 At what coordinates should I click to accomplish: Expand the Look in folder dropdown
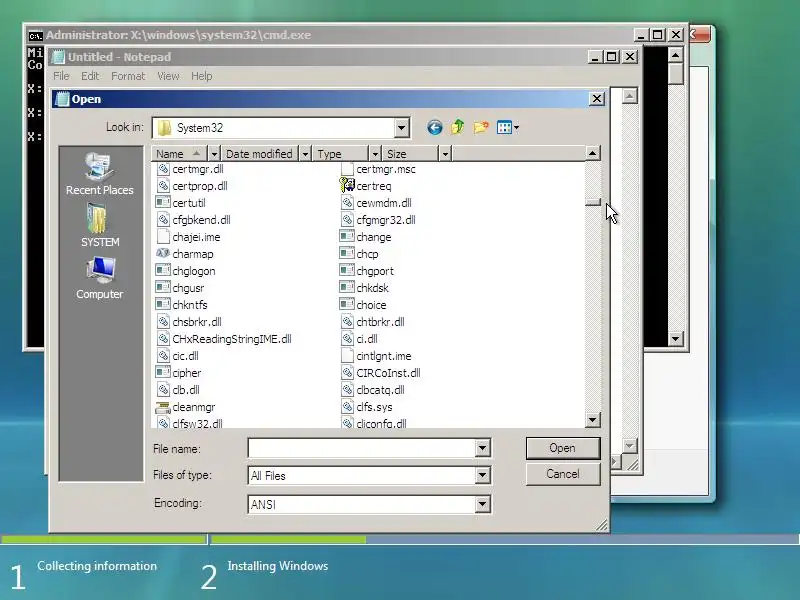tap(402, 128)
